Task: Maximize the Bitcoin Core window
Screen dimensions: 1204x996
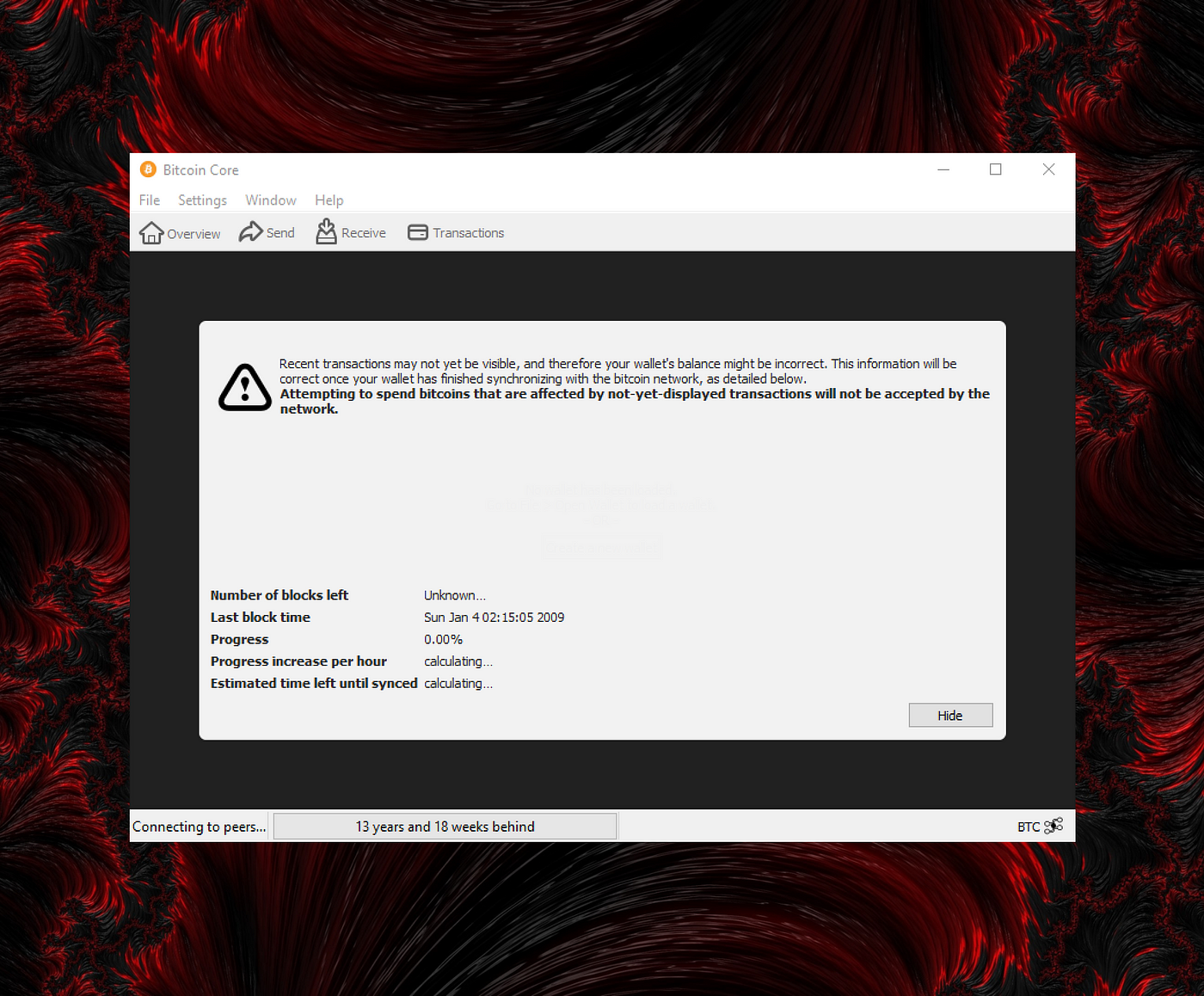Action: click(996, 169)
